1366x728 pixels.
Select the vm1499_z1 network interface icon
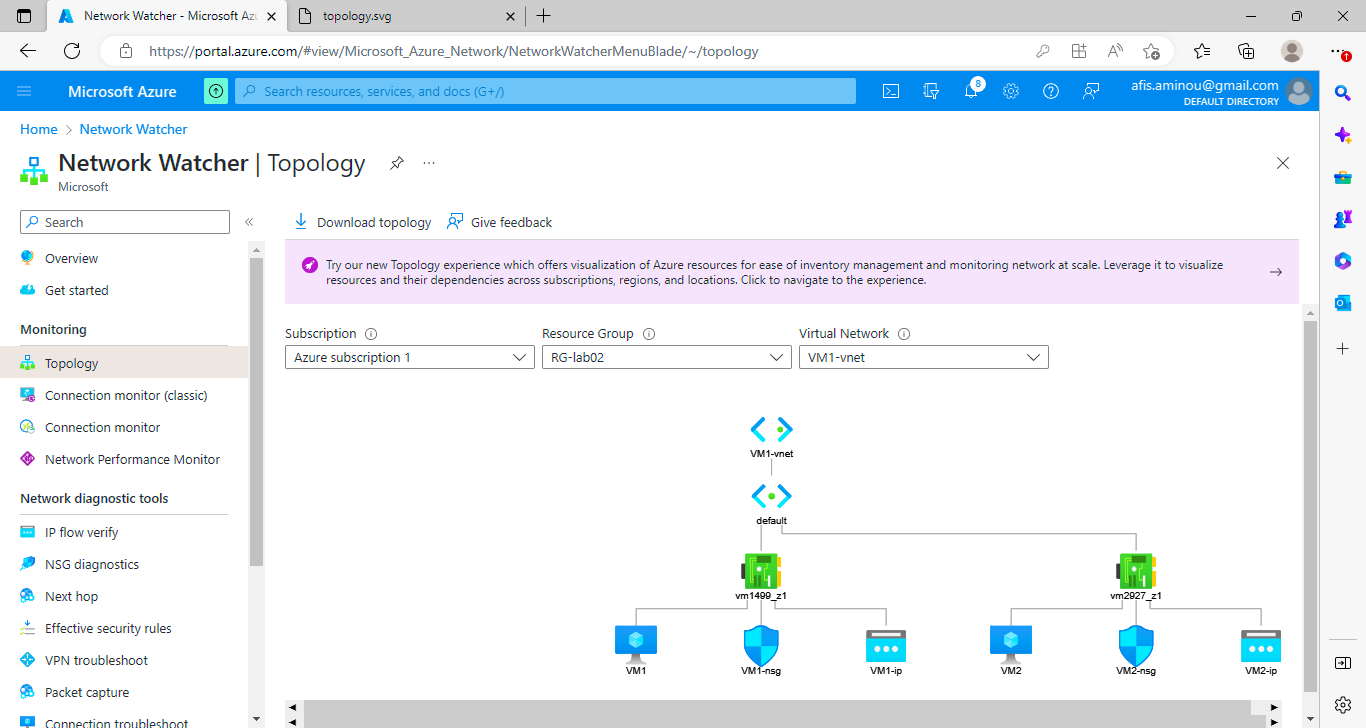click(x=761, y=571)
